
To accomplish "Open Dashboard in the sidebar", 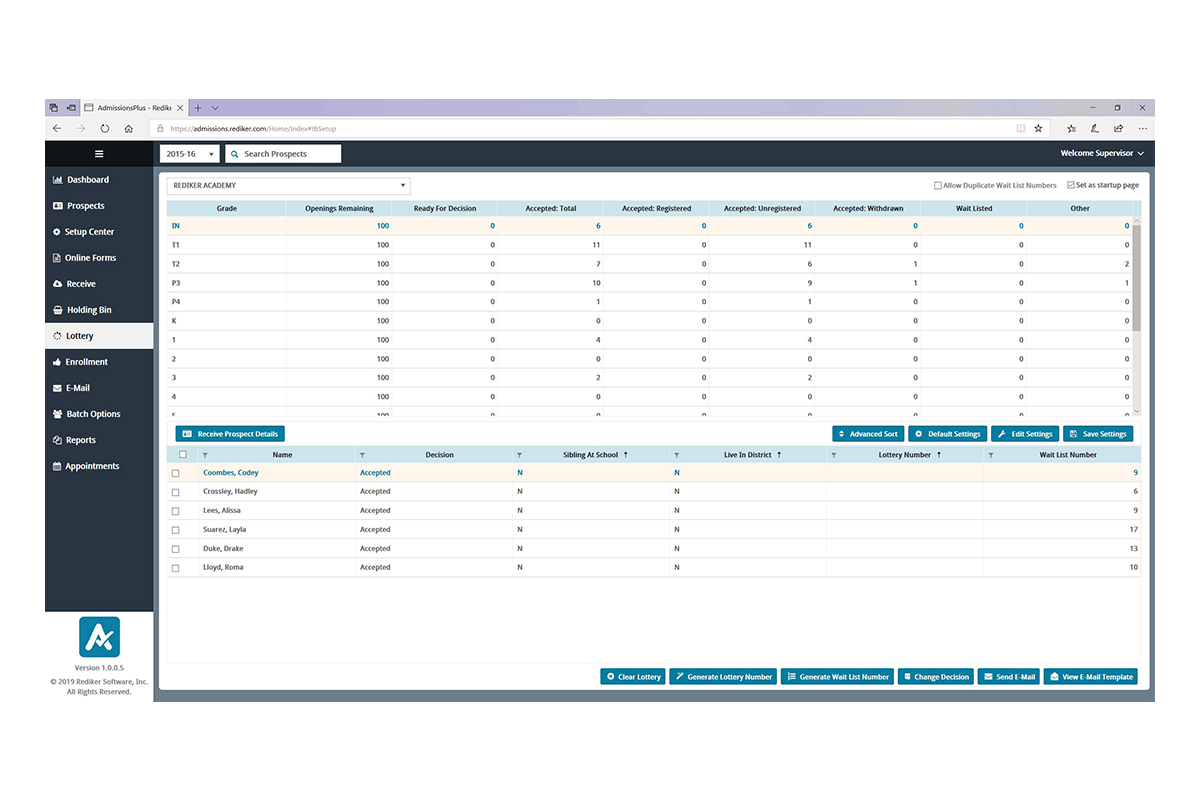I will (x=99, y=180).
